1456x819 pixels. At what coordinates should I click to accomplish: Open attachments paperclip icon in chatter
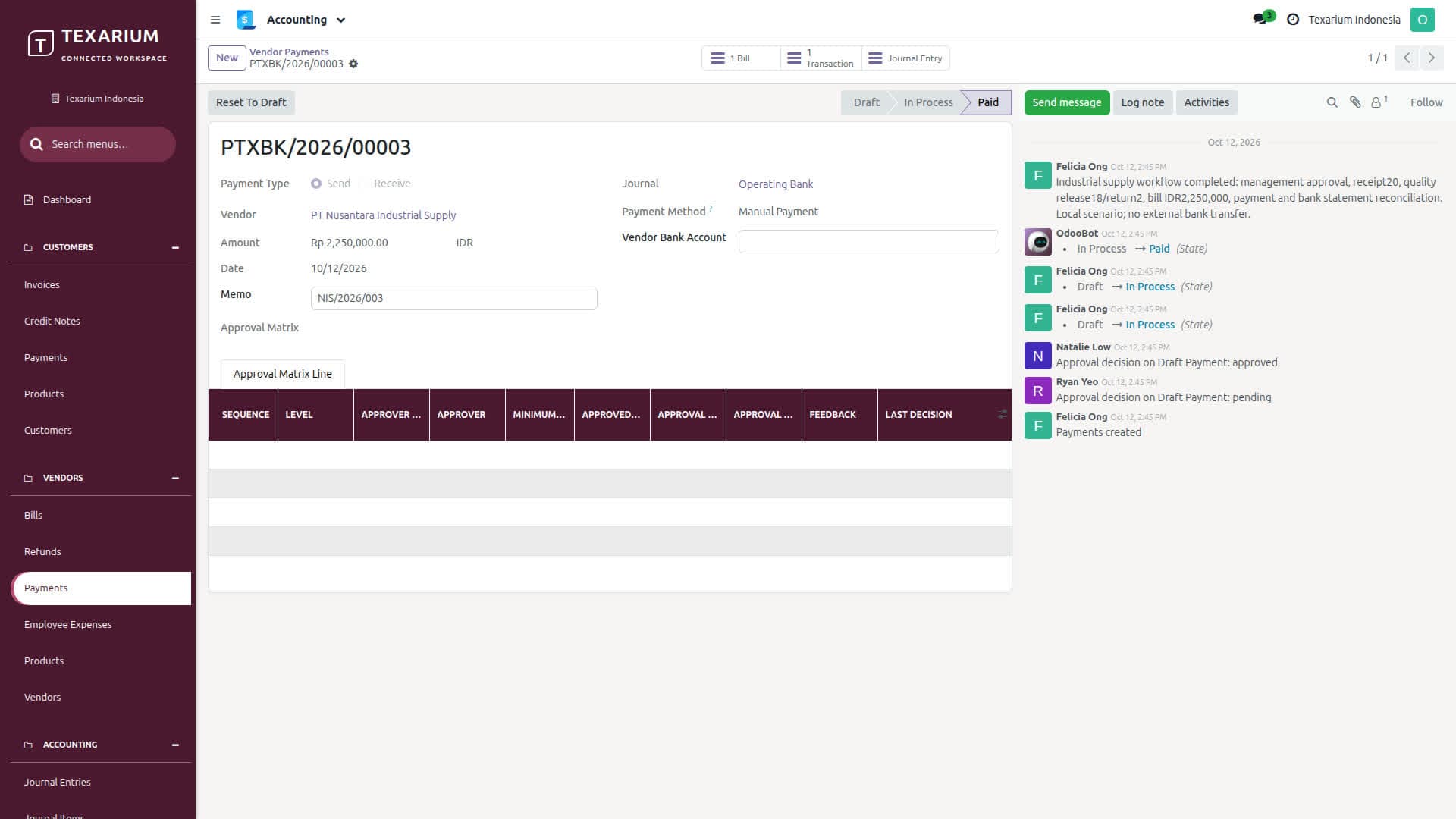tap(1355, 102)
